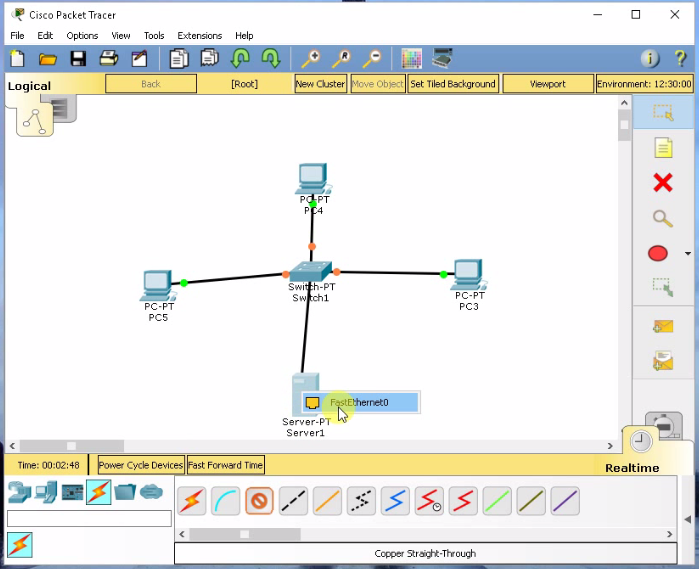Select the Connections lightning category
The image size is (699, 569).
tap(99, 492)
